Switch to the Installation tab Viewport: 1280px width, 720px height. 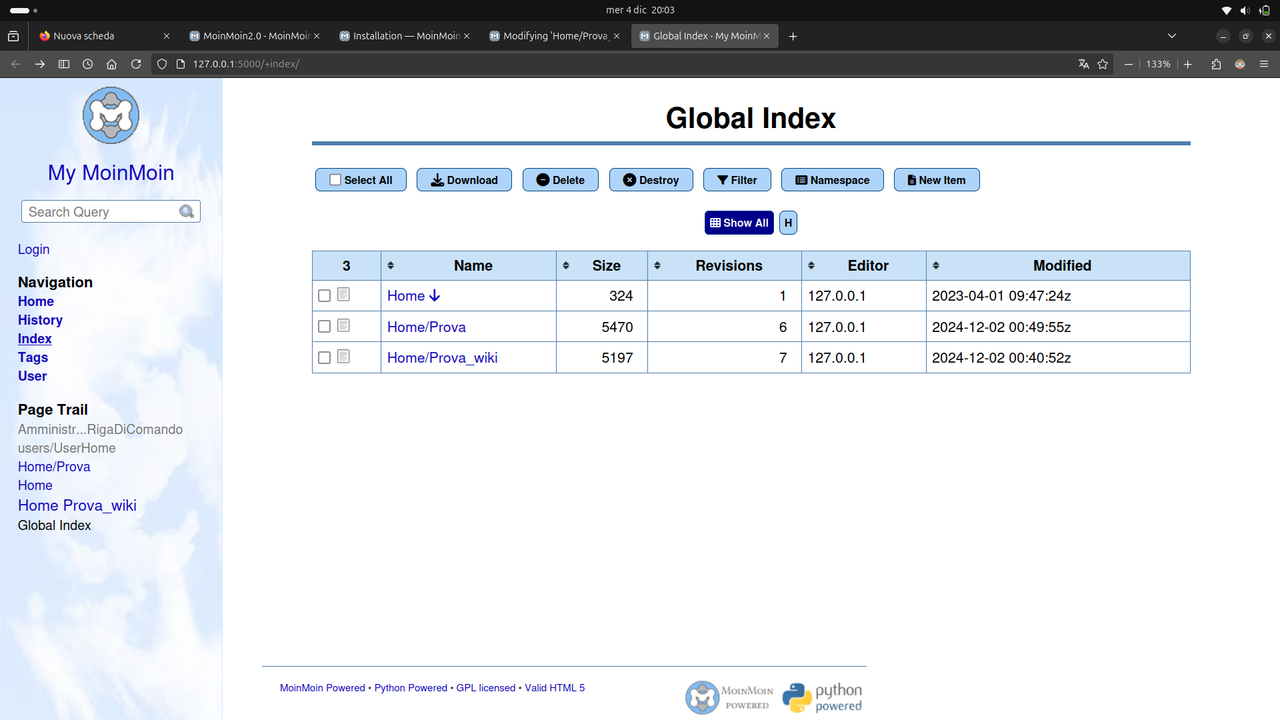click(x=405, y=36)
